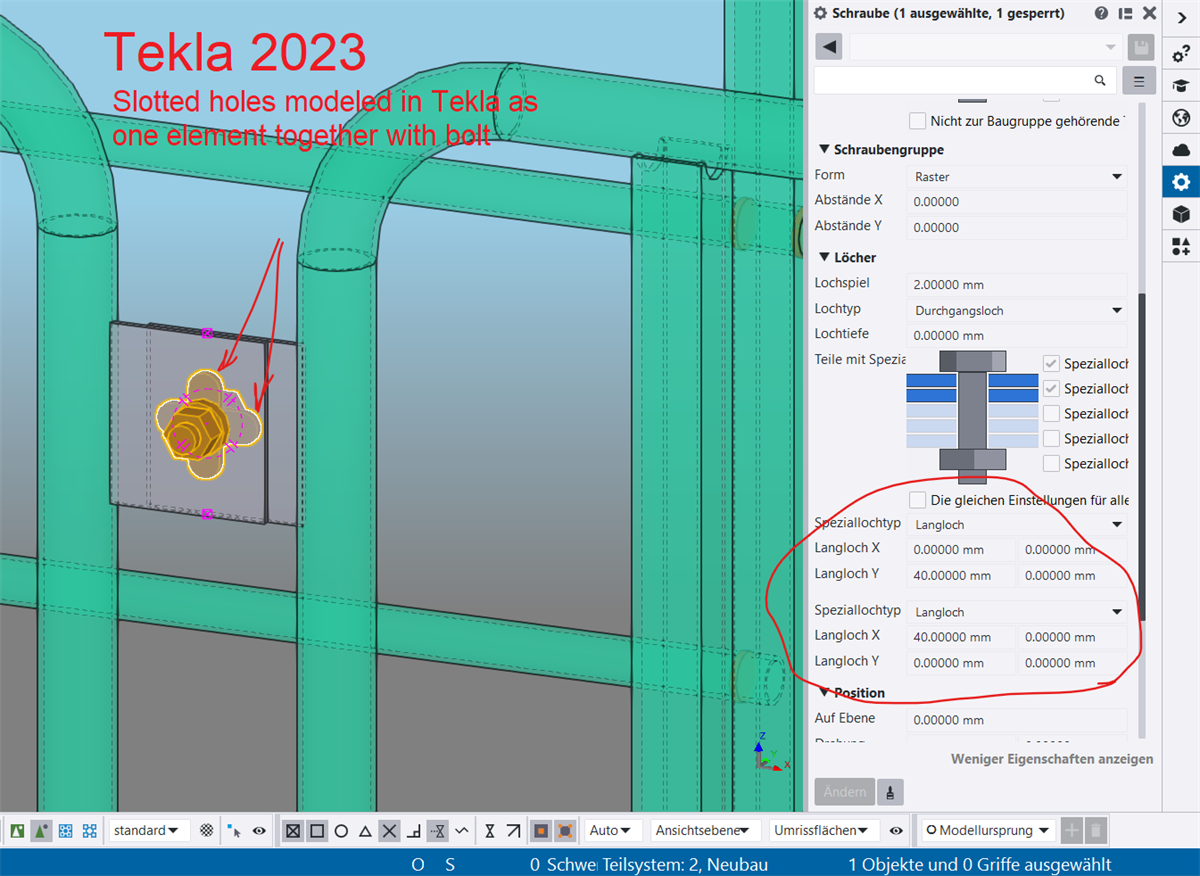The image size is (1200, 876).
Task: Open the cloud sidebar icon
Action: [1181, 149]
